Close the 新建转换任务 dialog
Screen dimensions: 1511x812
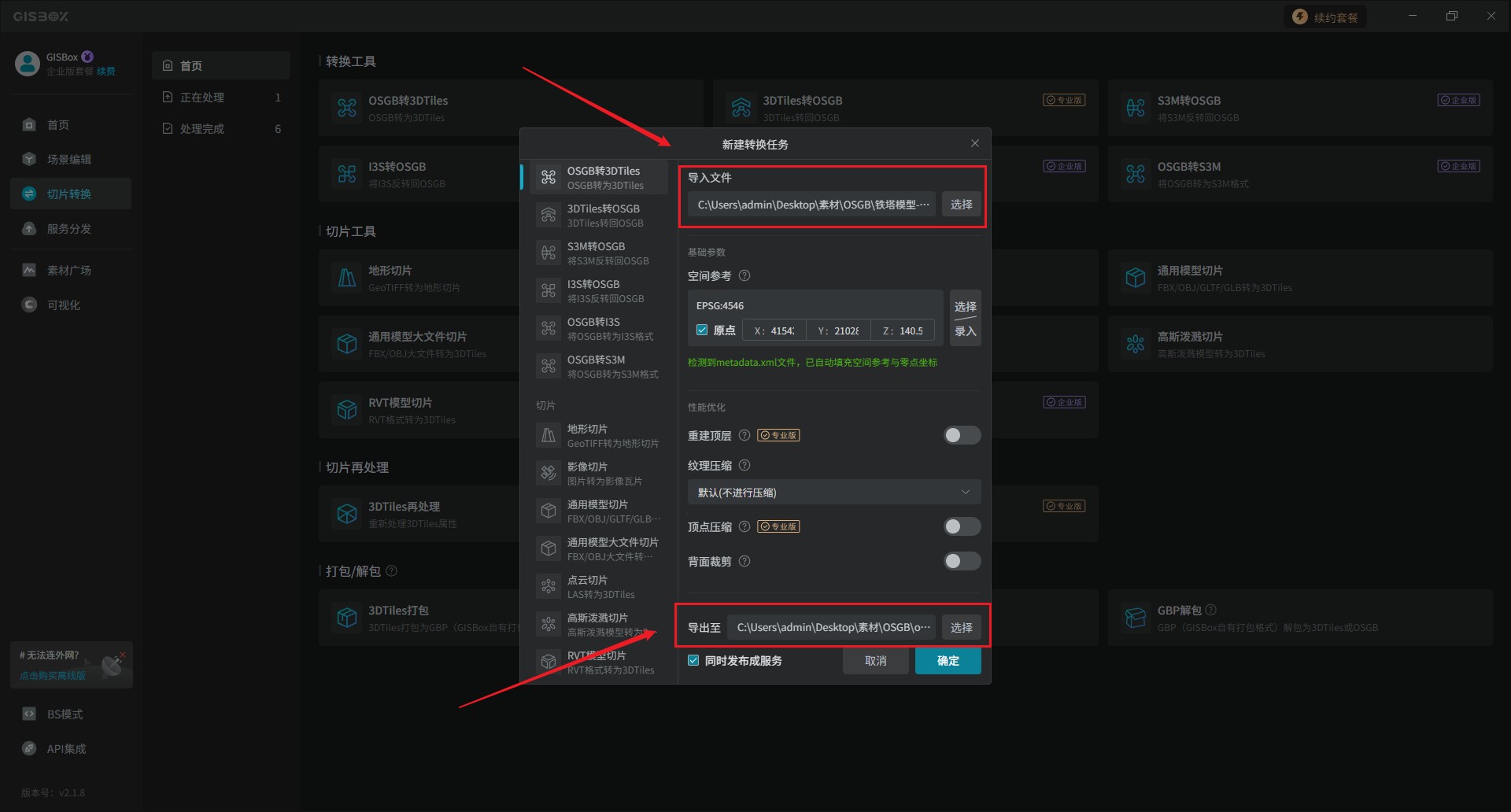point(975,143)
